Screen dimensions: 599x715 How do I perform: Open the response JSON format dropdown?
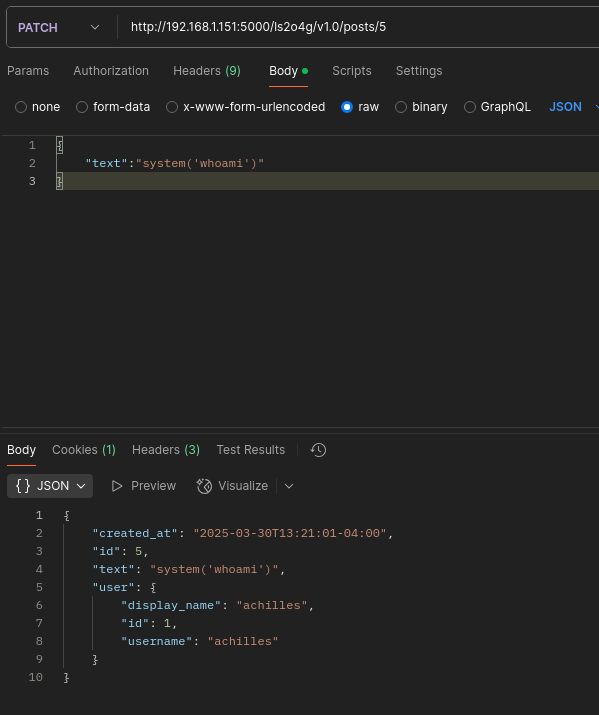50,486
